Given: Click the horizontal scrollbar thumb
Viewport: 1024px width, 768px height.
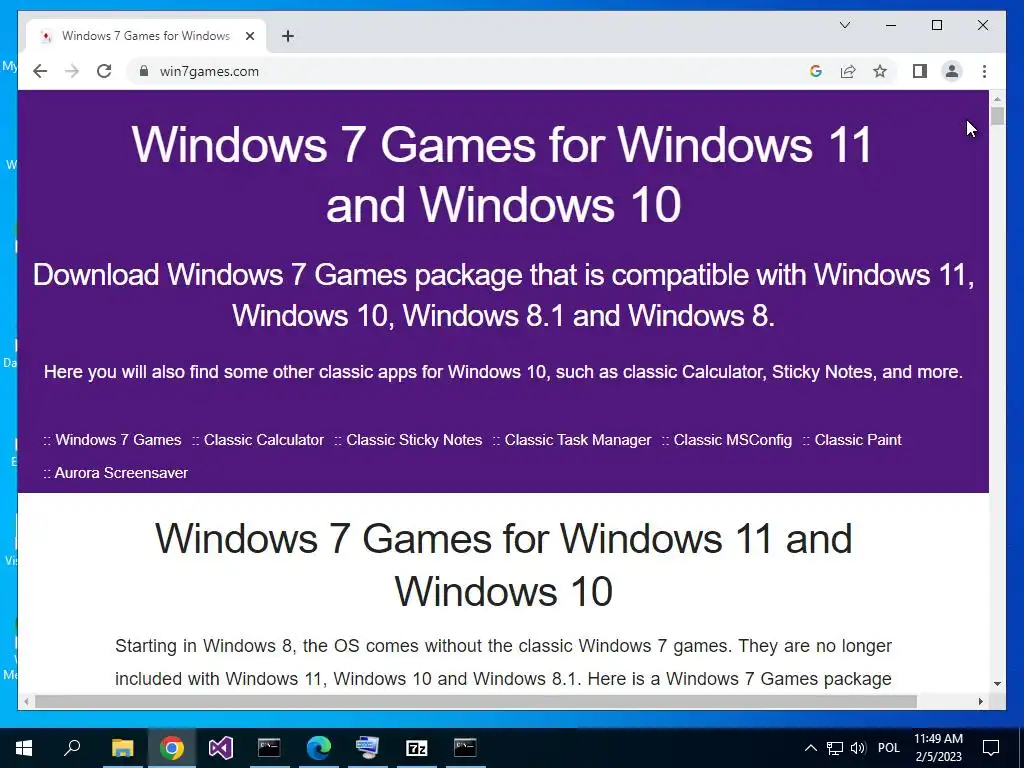Looking at the screenshot, I should 475,701.
